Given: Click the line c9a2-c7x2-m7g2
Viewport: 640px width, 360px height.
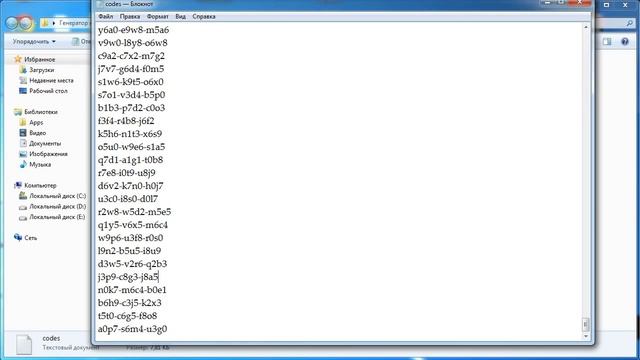Looking at the screenshot, I should click(x=131, y=56).
